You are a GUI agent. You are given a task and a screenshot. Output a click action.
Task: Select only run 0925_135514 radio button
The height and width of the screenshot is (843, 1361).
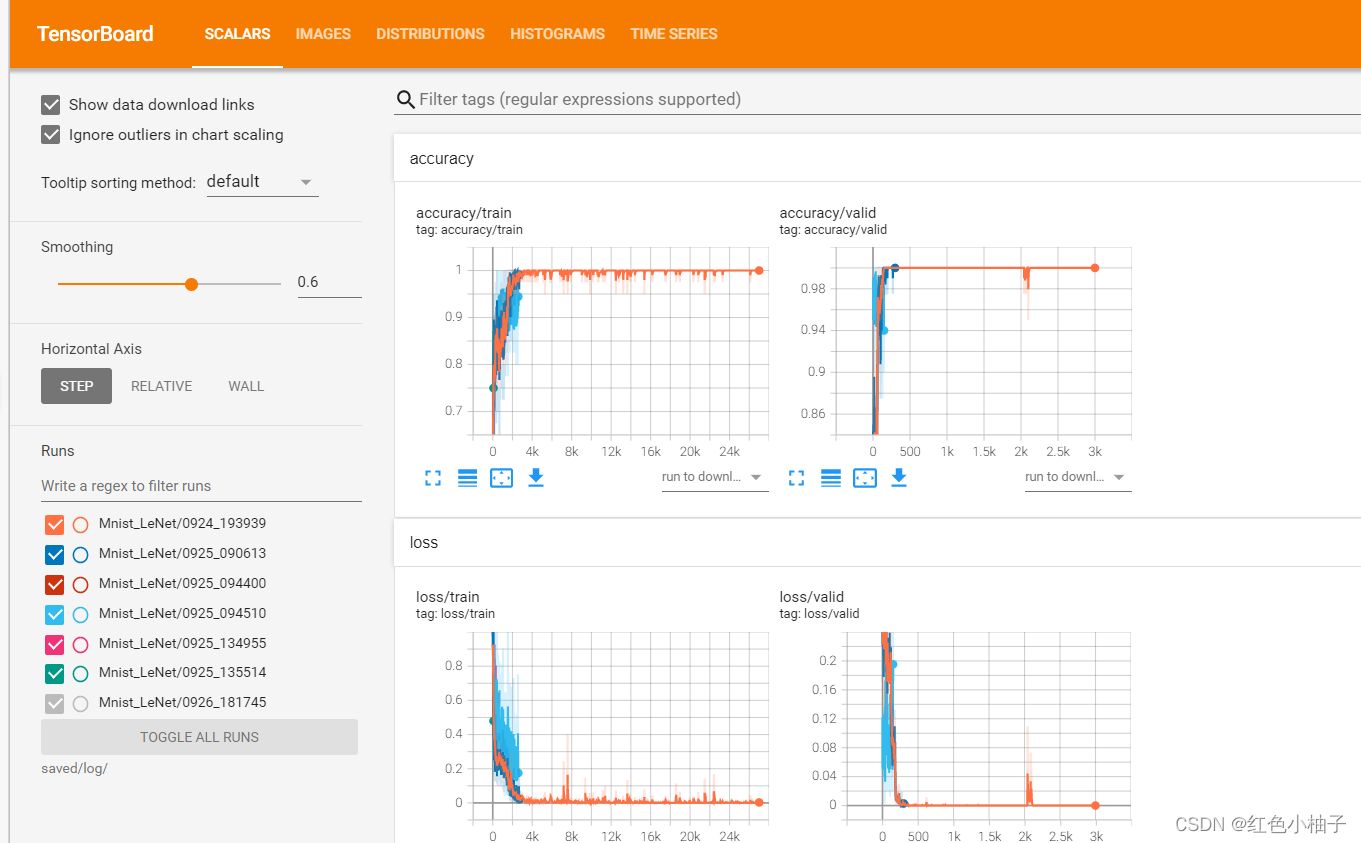[x=81, y=673]
